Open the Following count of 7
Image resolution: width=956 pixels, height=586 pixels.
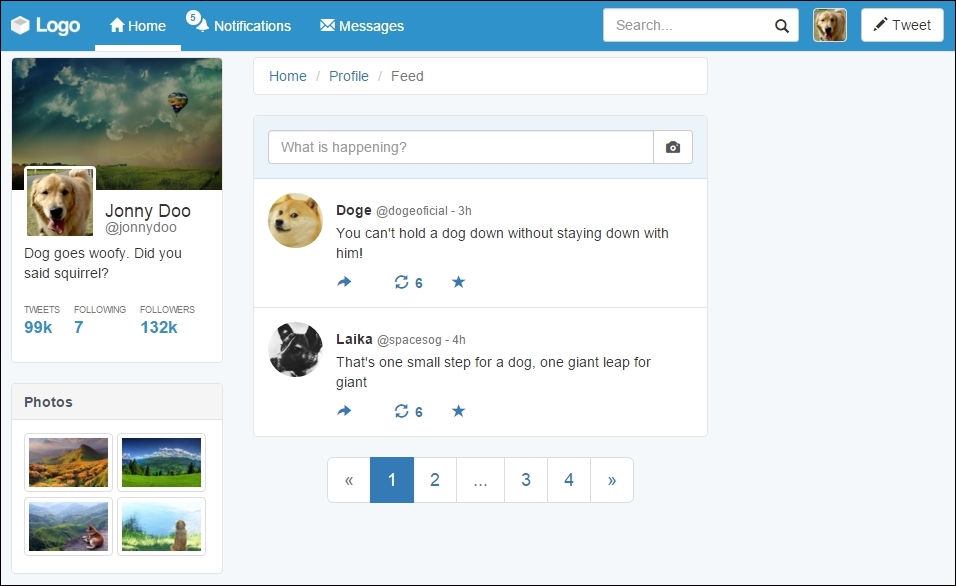pos(79,327)
